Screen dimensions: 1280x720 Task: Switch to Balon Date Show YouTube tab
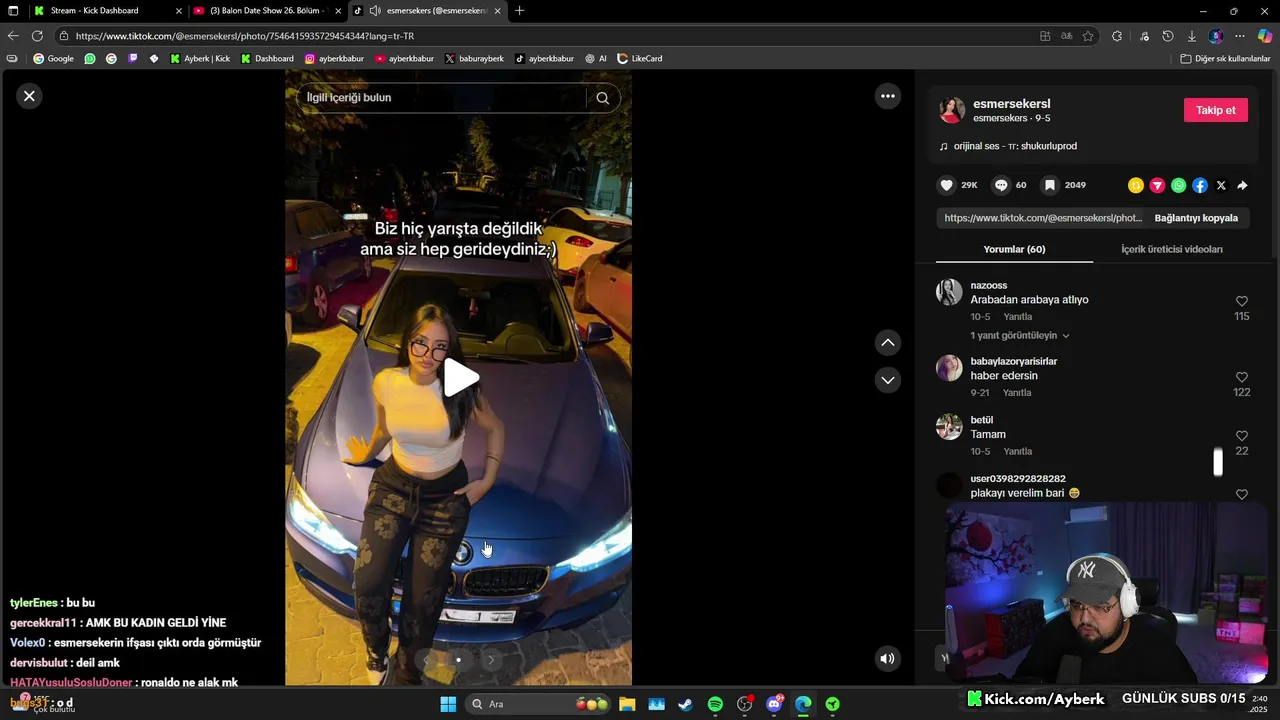(x=268, y=11)
